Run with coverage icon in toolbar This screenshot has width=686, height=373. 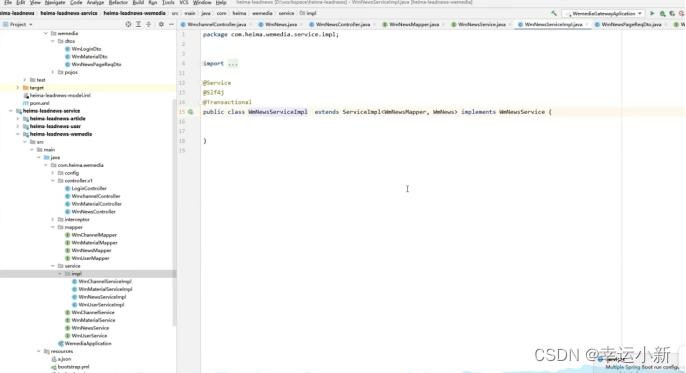pos(672,14)
